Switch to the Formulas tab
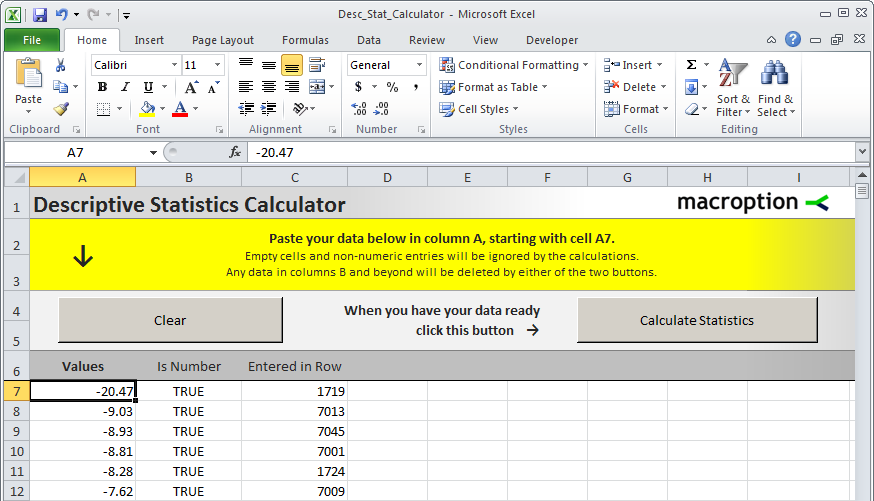Image resolution: width=874 pixels, height=501 pixels. click(x=305, y=40)
